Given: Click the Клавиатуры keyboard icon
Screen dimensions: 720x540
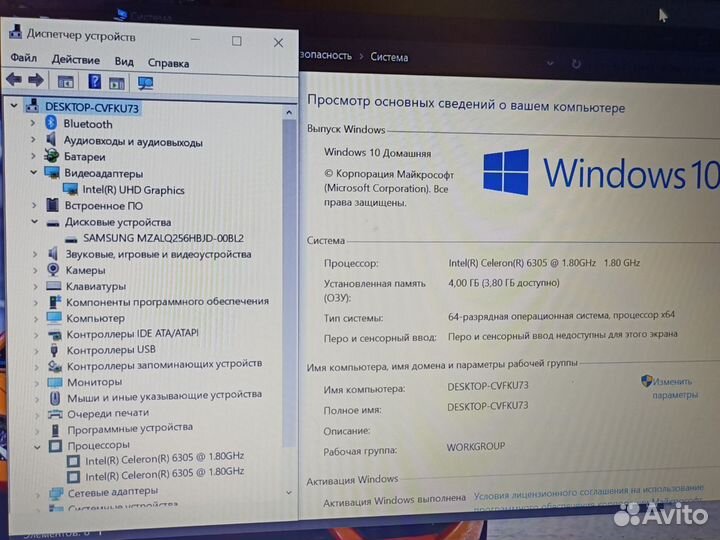Looking at the screenshot, I should click(54, 286).
